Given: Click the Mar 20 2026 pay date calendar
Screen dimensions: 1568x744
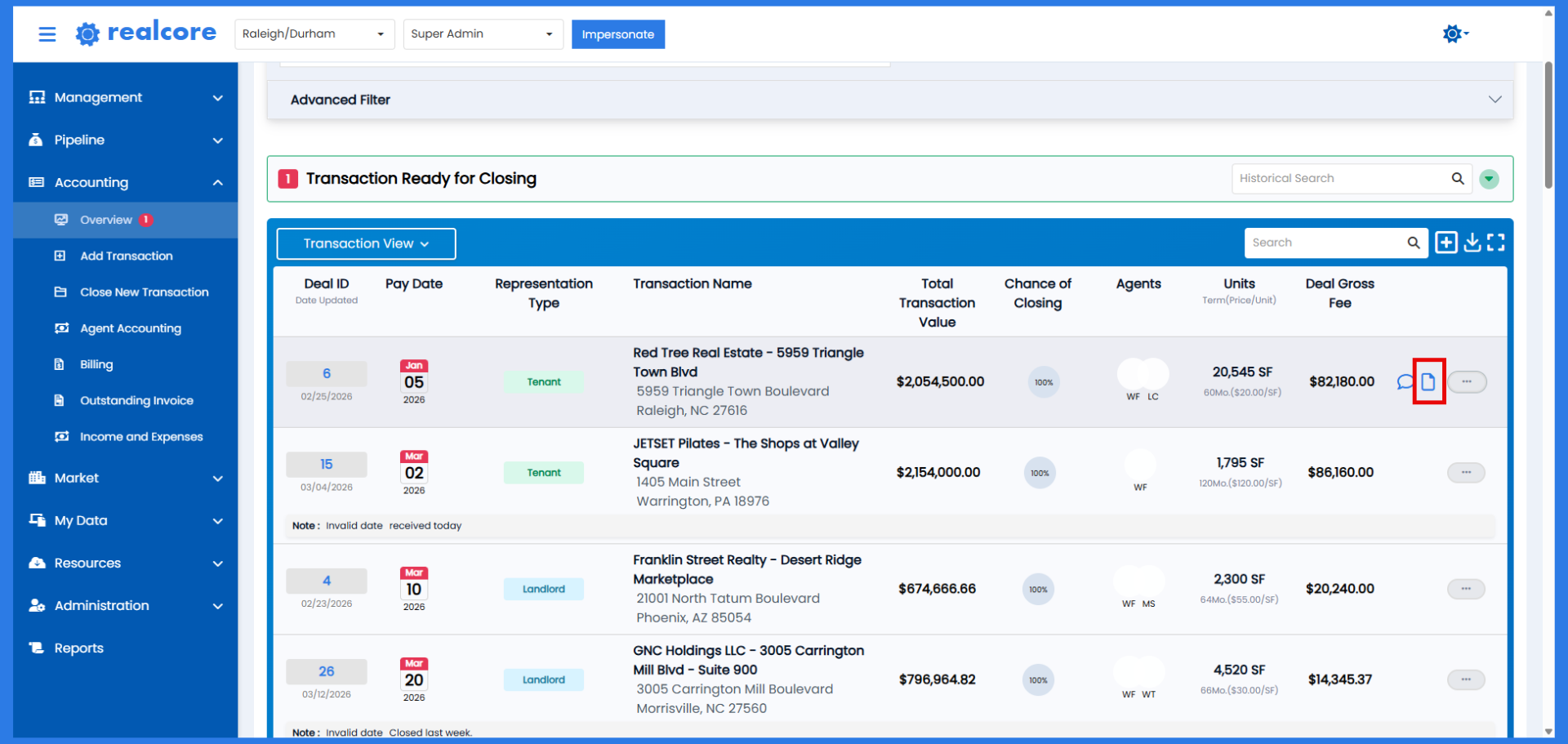Looking at the screenshot, I should tap(414, 679).
